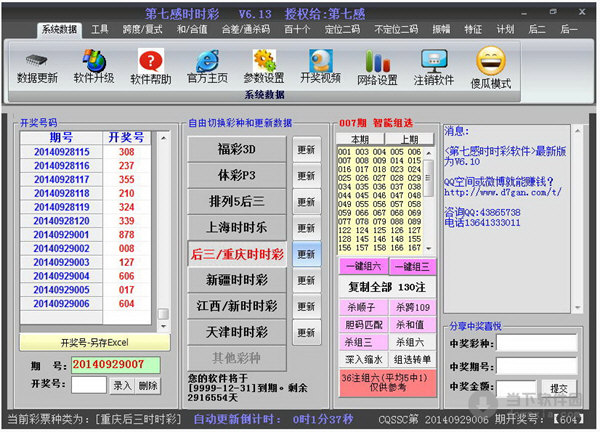600x432 pixels.
Task: Click 36注组六 reference button
Action: (x=387, y=383)
